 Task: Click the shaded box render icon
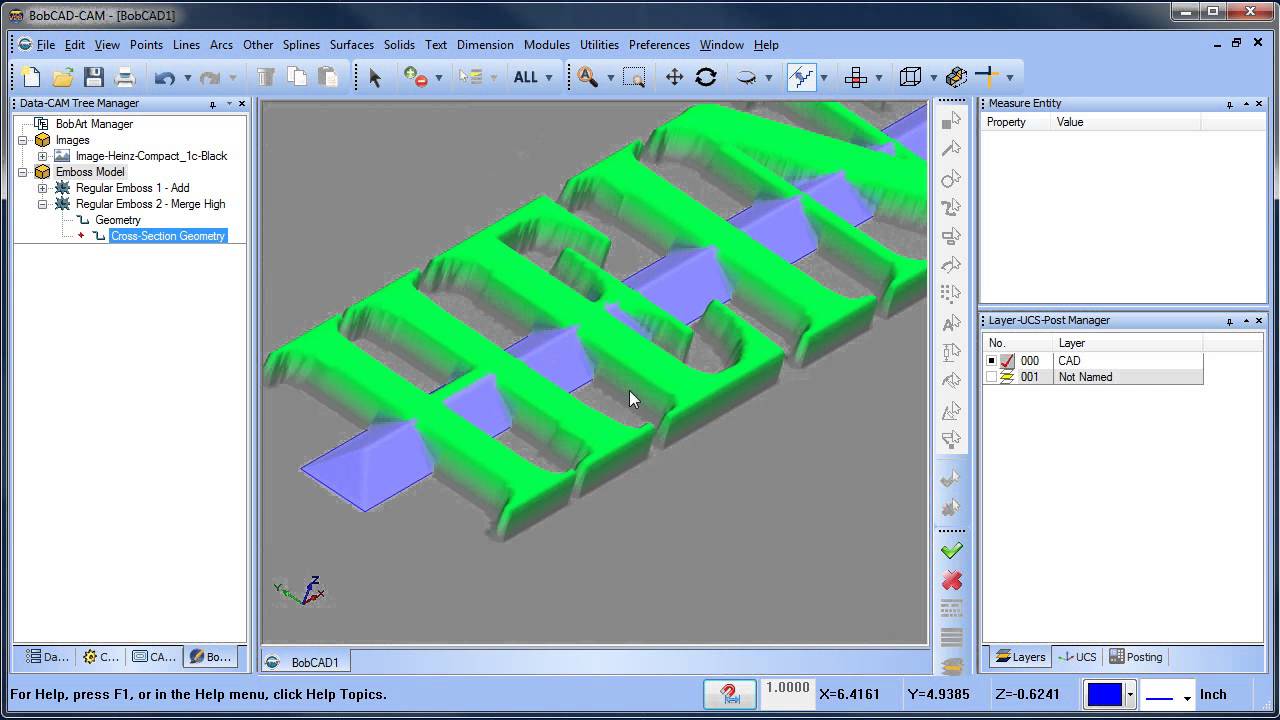tap(956, 77)
